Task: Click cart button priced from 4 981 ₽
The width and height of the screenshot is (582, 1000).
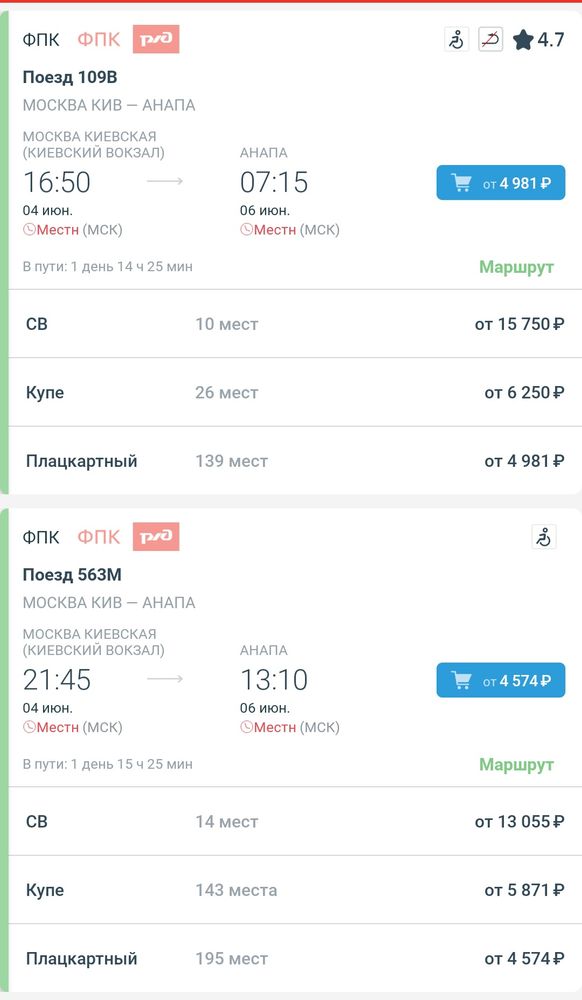Action: coord(501,183)
